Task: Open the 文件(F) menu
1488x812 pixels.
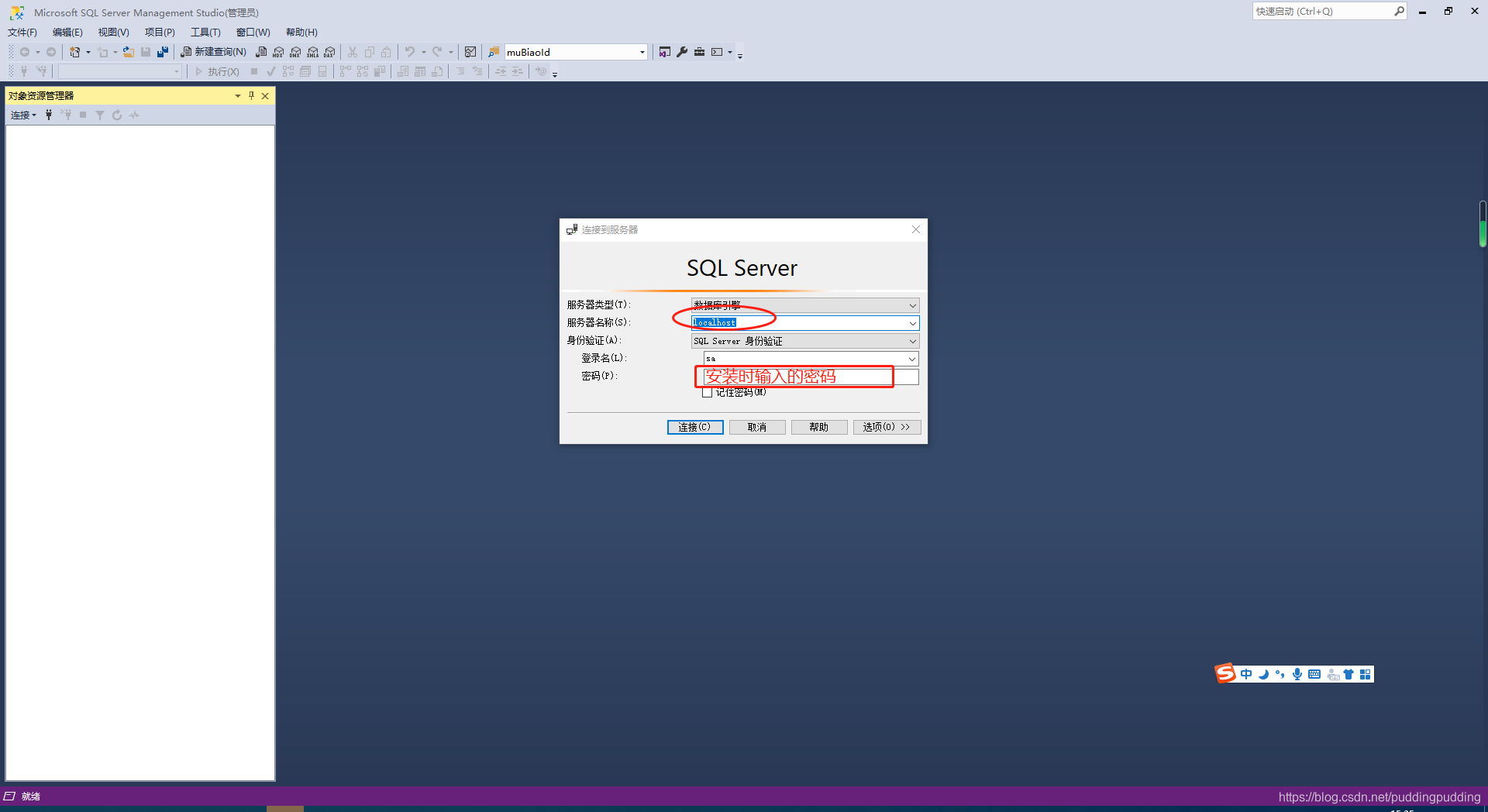Action: coord(22,32)
